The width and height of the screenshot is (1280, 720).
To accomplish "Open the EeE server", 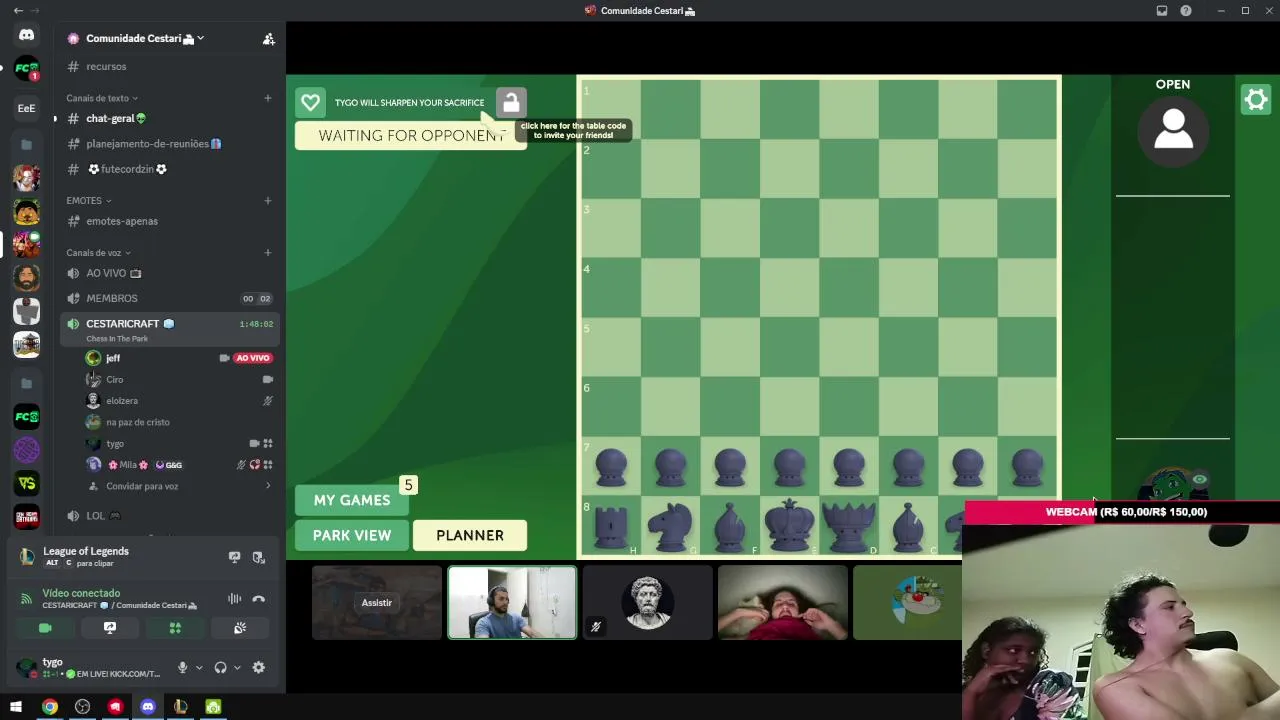I will (27, 108).
